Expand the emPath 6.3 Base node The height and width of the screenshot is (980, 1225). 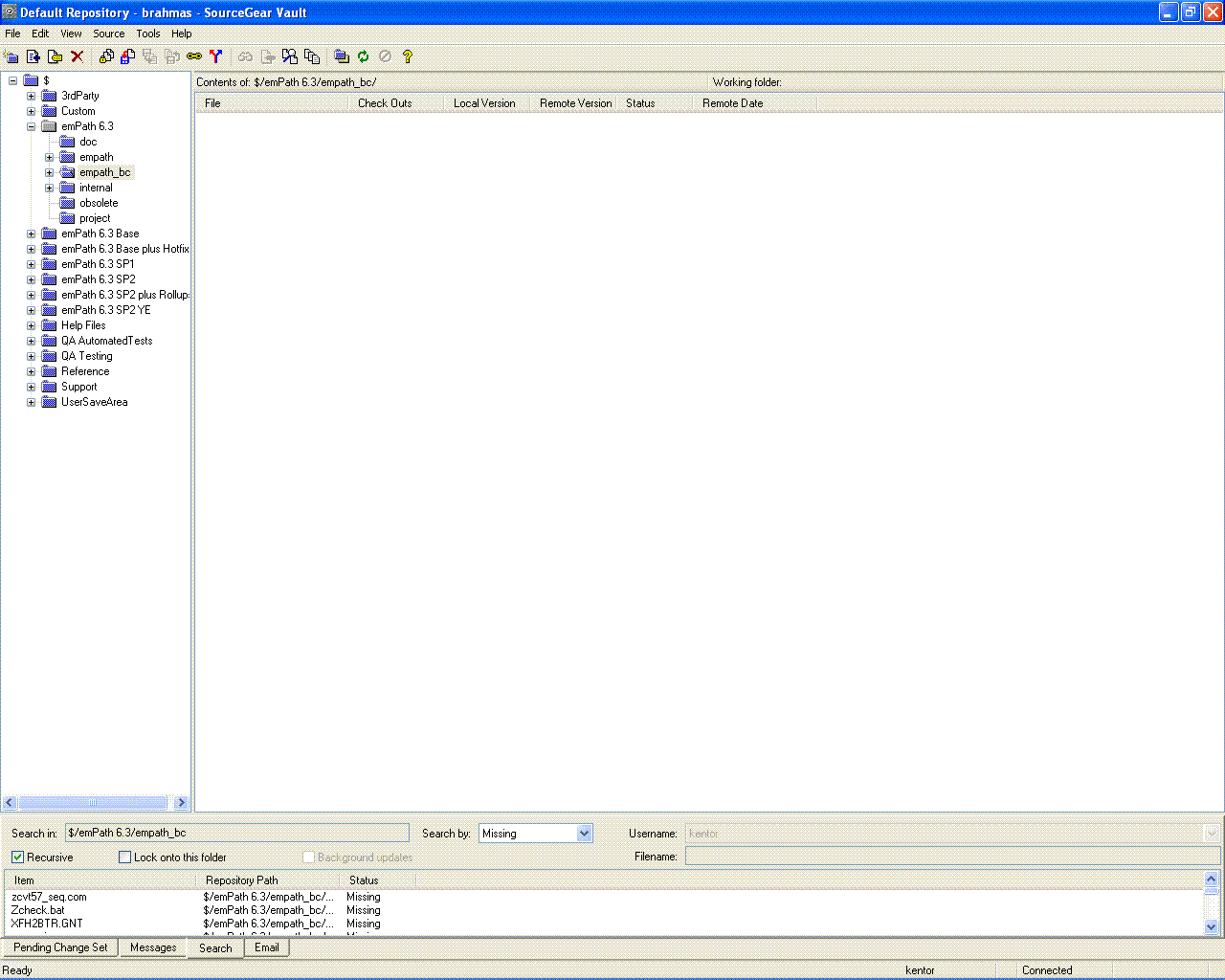click(x=31, y=234)
